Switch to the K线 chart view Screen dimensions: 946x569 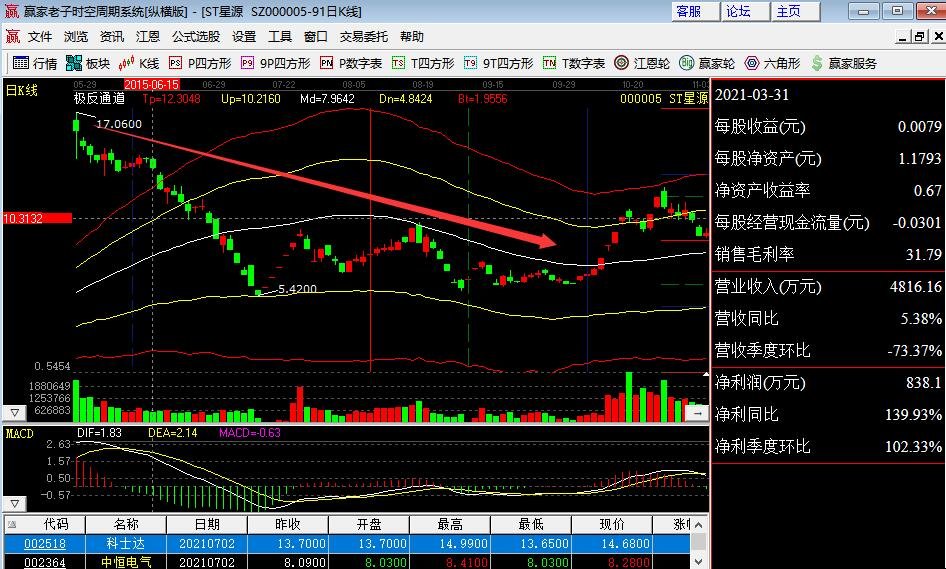(x=139, y=63)
